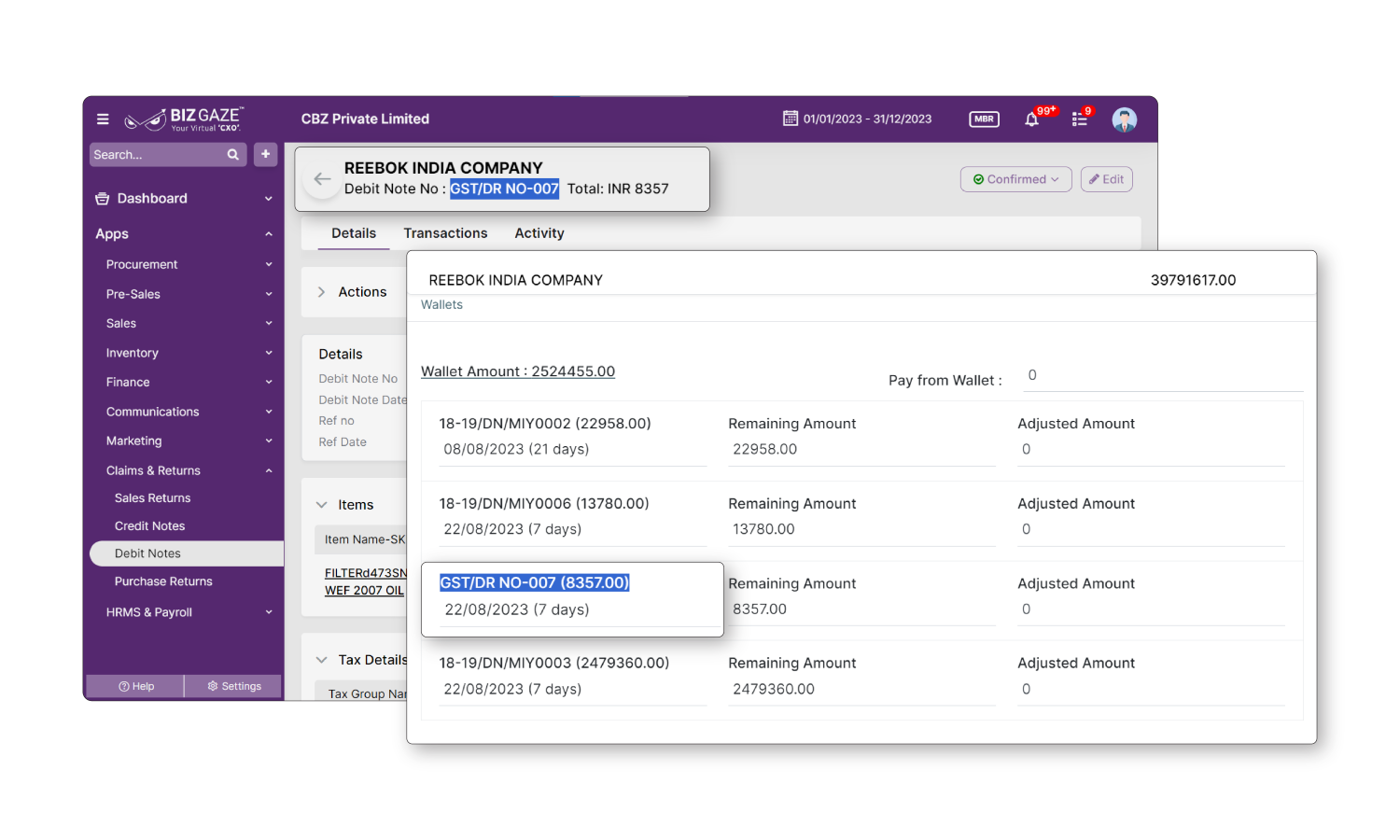Click remaining amount value 22958.00
The image size is (1400, 840).
764,450
